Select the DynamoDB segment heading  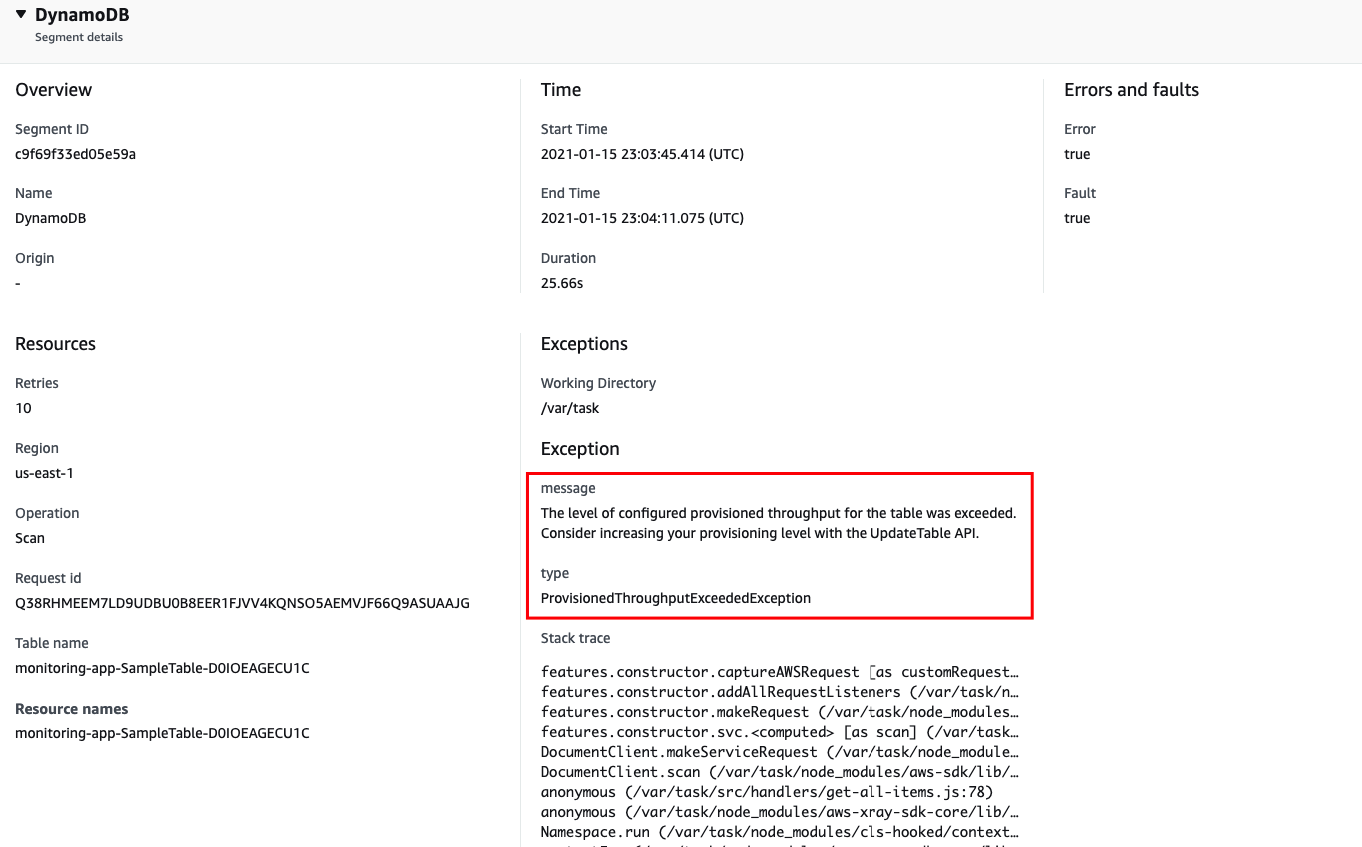point(82,15)
